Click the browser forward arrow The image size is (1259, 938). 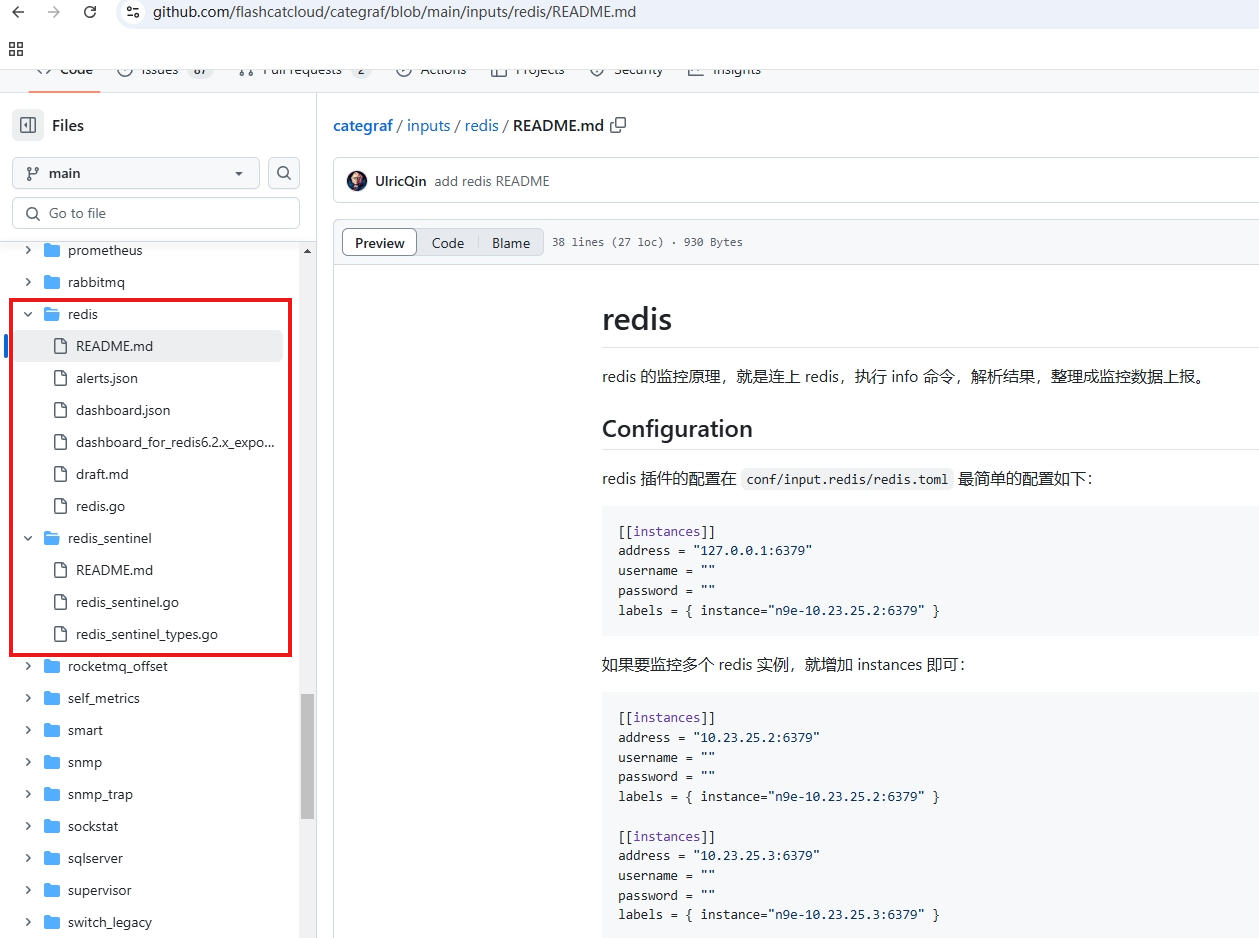(54, 12)
